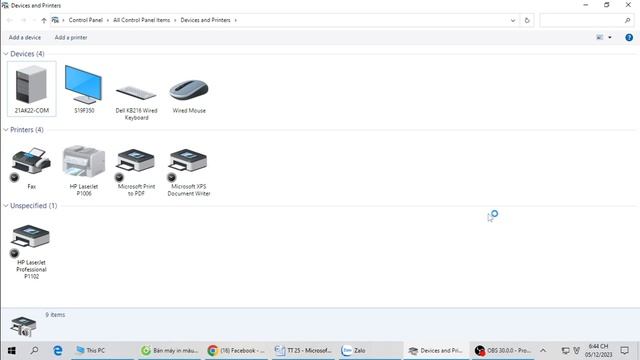The width and height of the screenshot is (640, 360).
Task: Expand chevron after Control Panel breadcrumb
Action: pos(108,20)
